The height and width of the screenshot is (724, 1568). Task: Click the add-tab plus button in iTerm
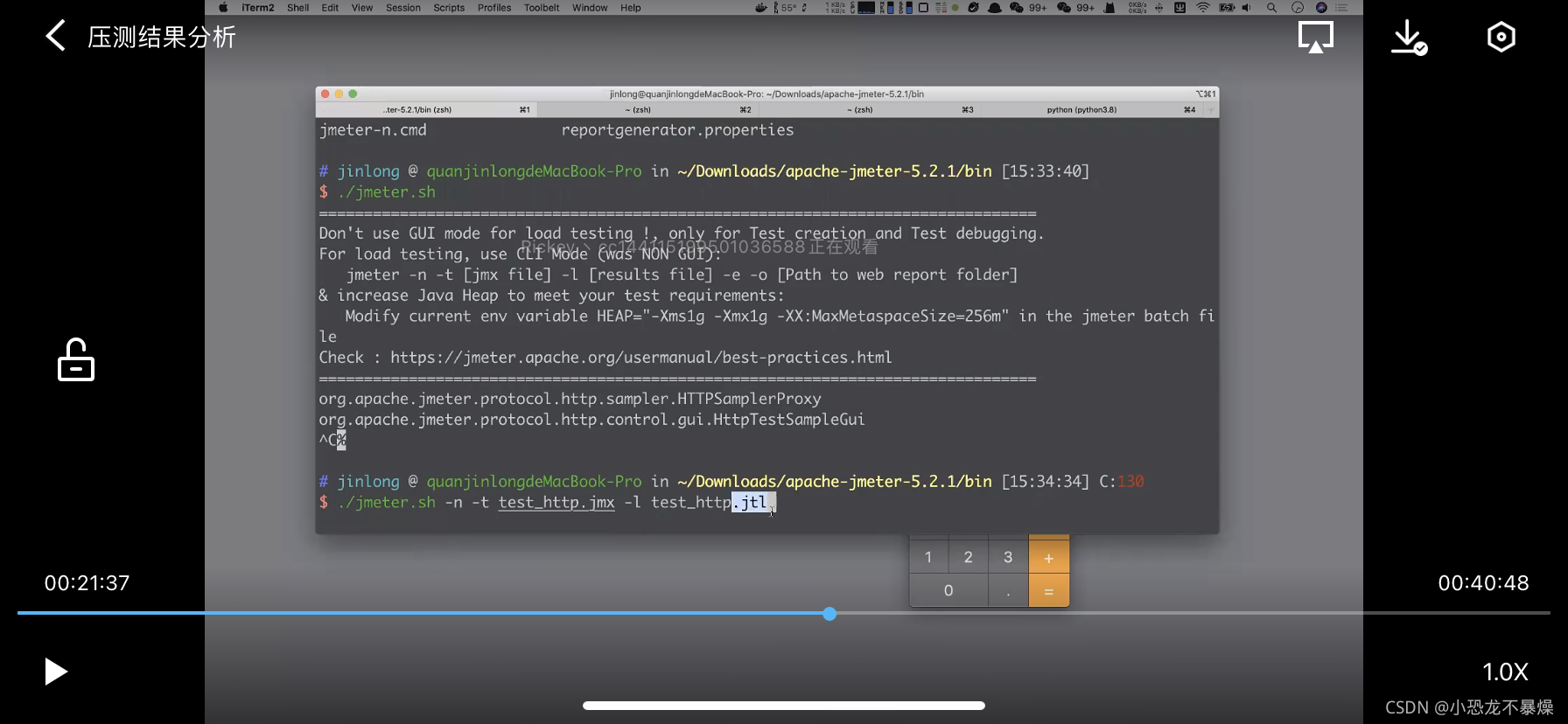(1211, 109)
